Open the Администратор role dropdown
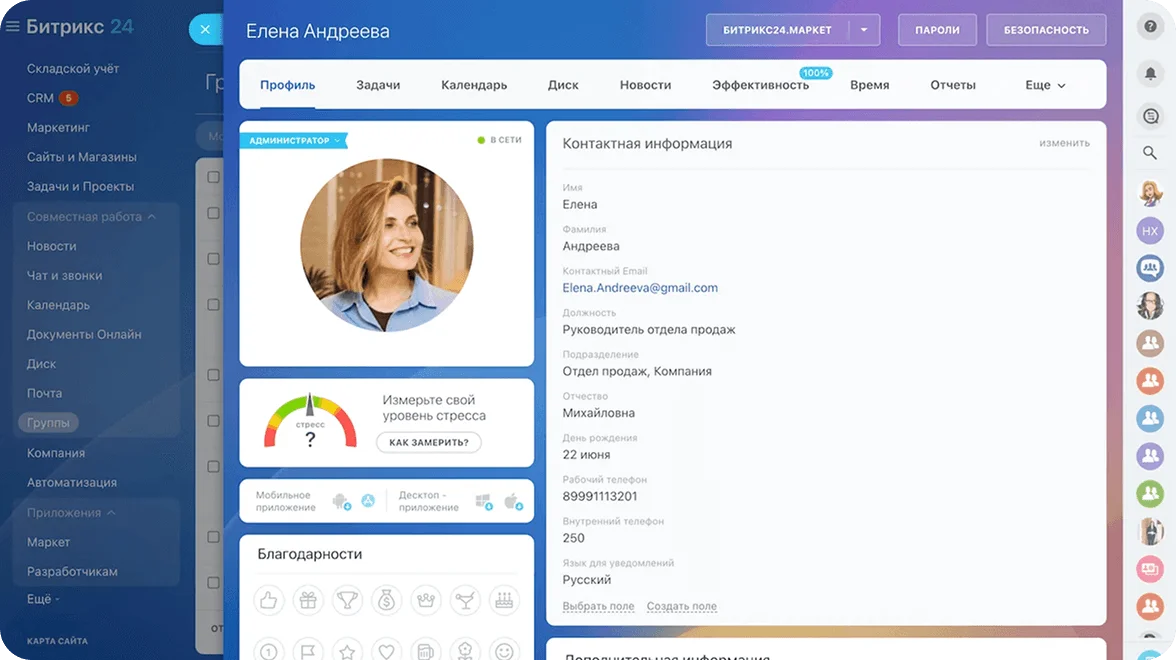The width and height of the screenshot is (1176, 660). point(338,141)
